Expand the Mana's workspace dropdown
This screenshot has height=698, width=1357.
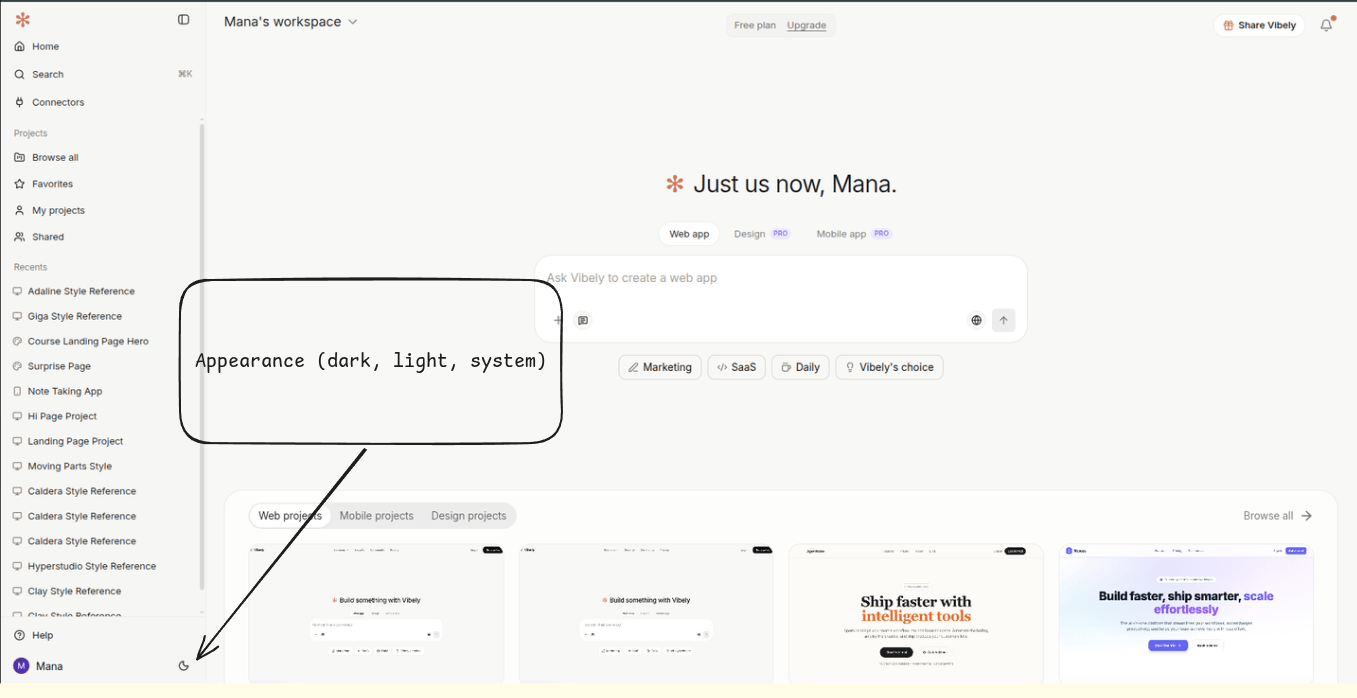pyautogui.click(x=291, y=22)
